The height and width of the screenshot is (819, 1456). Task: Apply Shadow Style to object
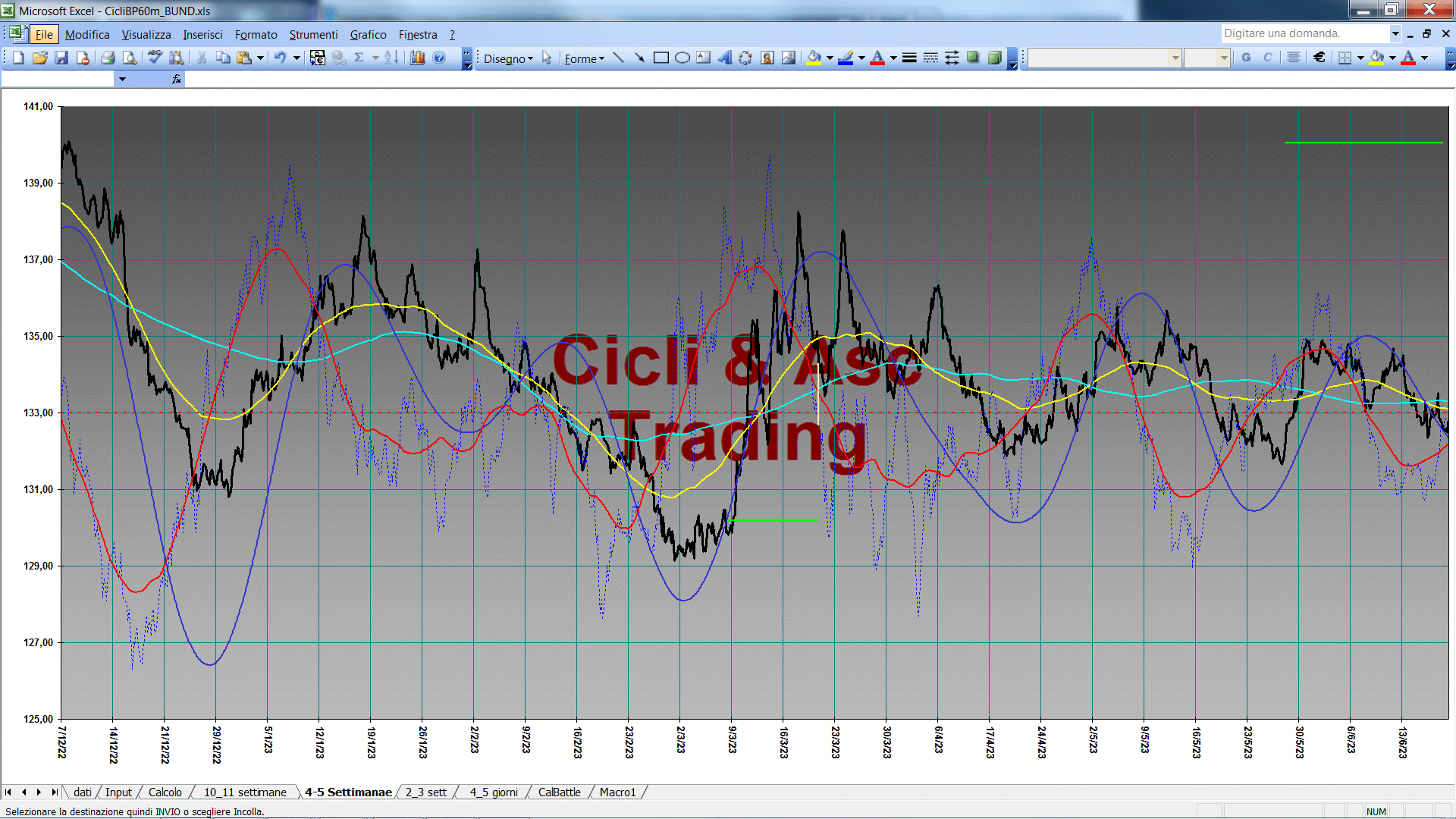[973, 58]
